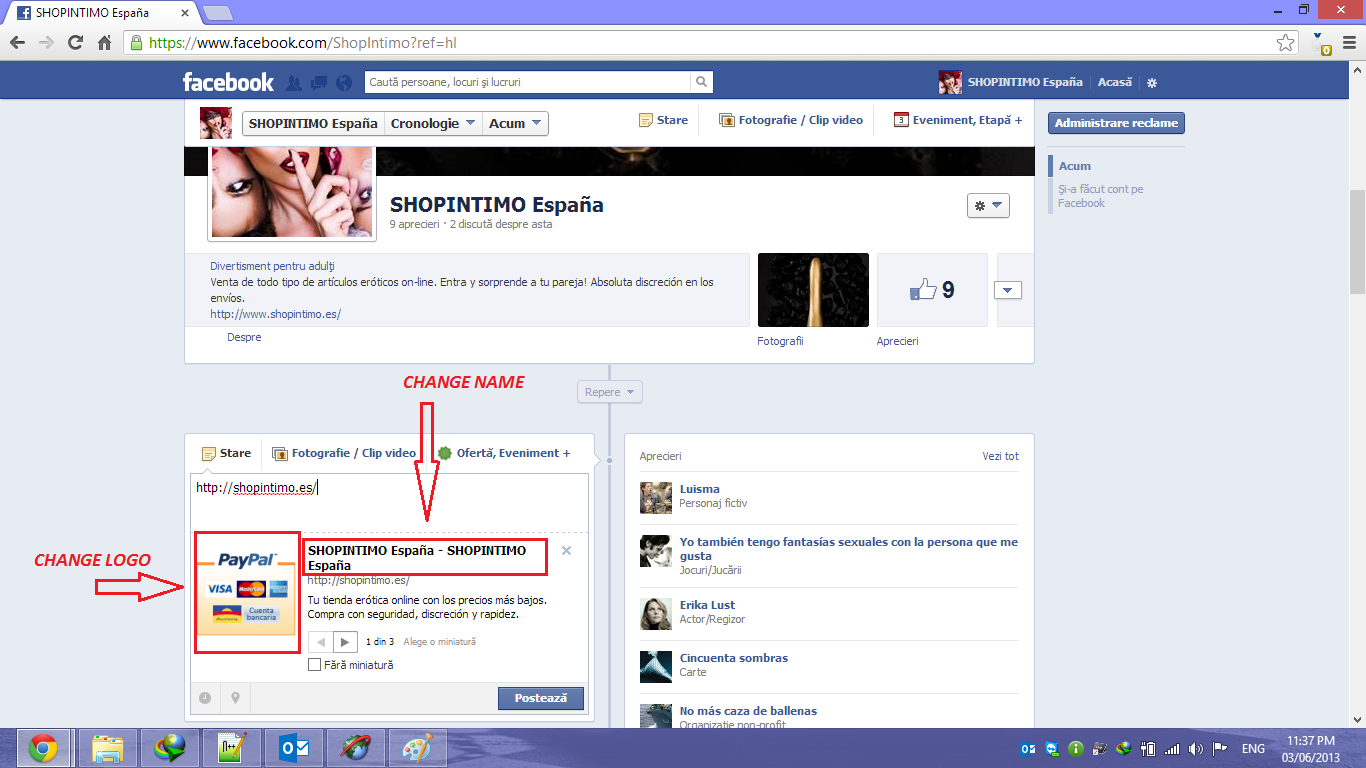This screenshot has width=1366, height=768.
Task: Open Fotografii label under photo thumbnail
Action: 780,341
